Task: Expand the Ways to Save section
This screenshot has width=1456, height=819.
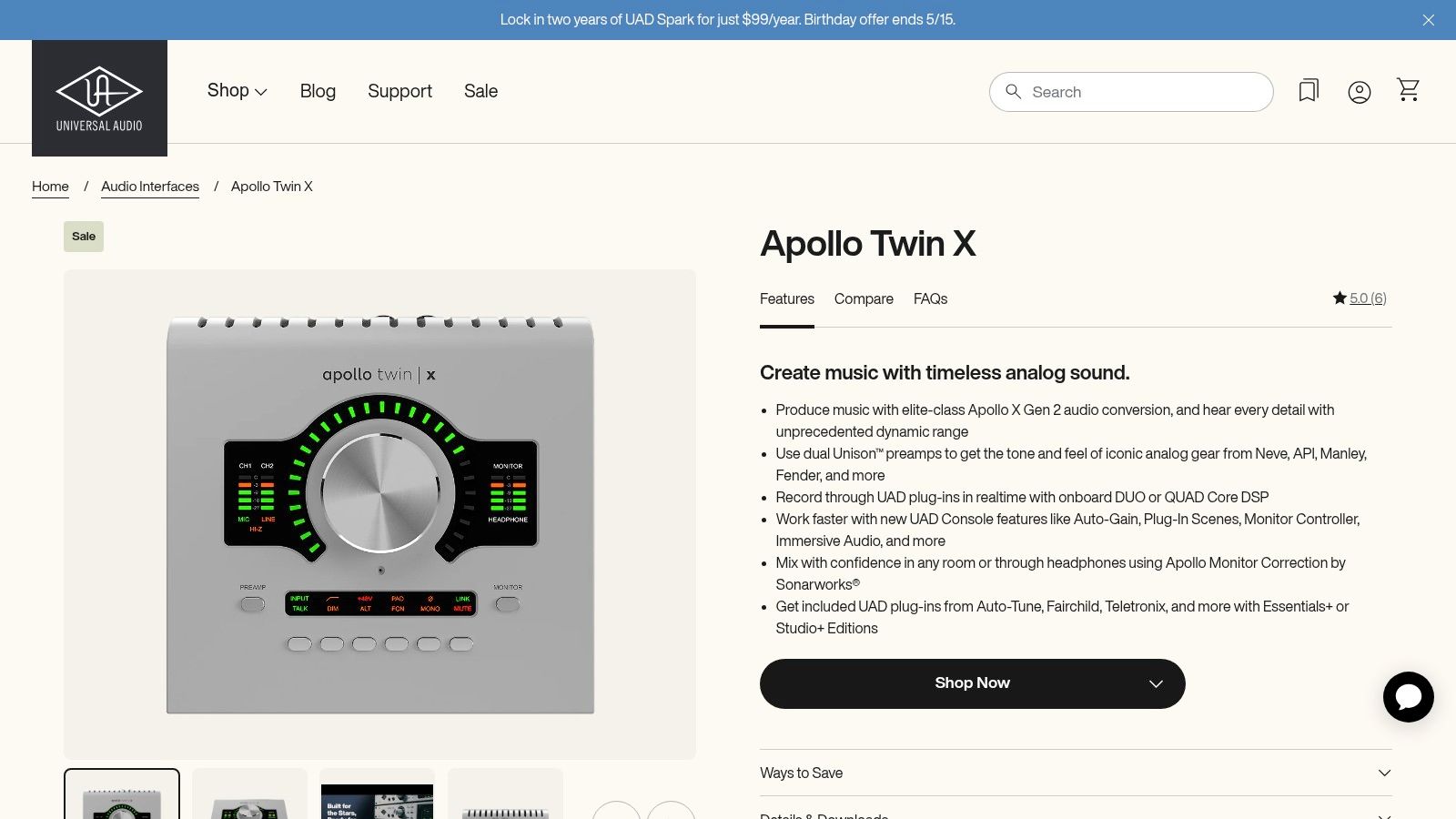Action: (1076, 773)
